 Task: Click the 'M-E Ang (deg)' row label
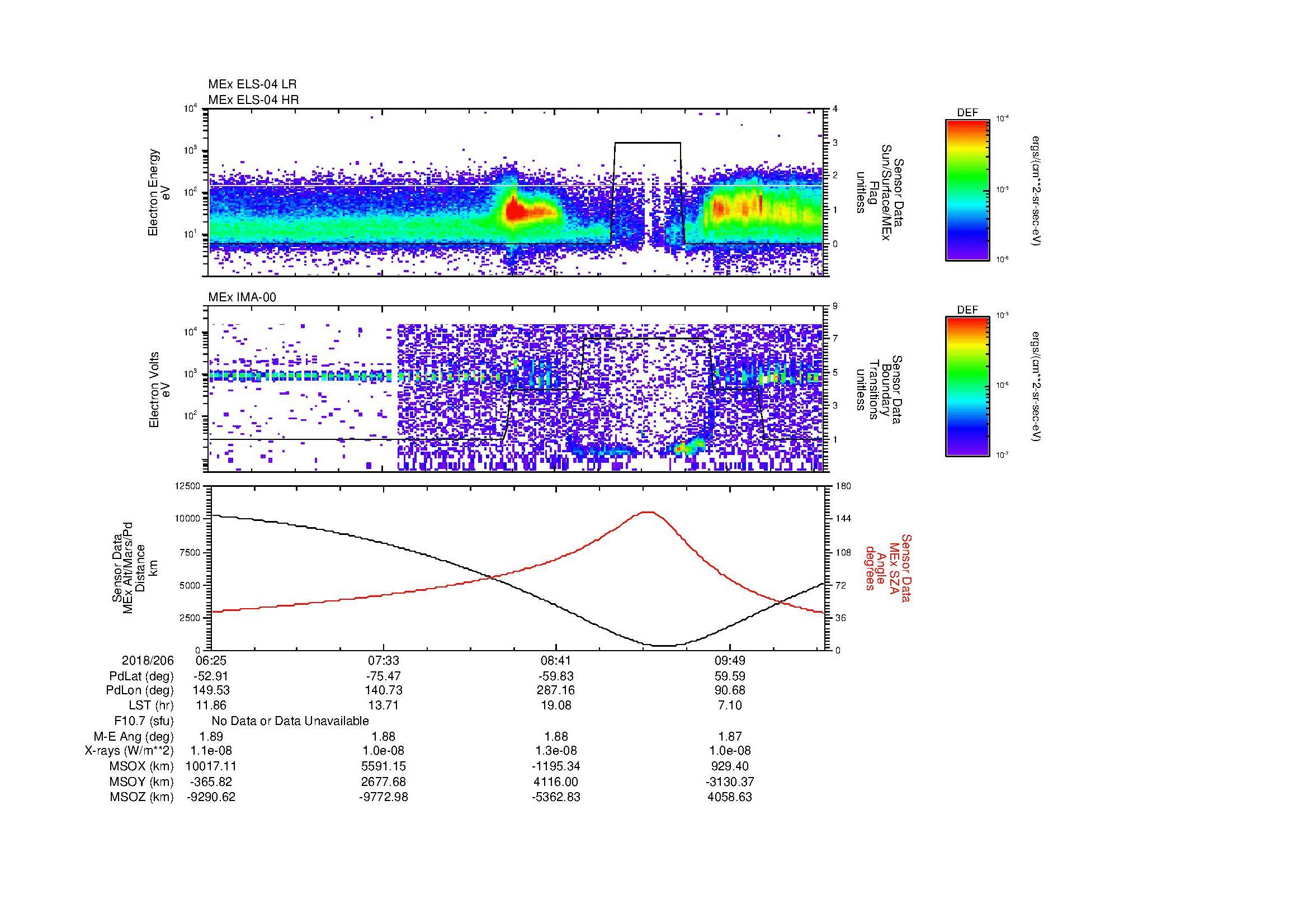point(134,736)
